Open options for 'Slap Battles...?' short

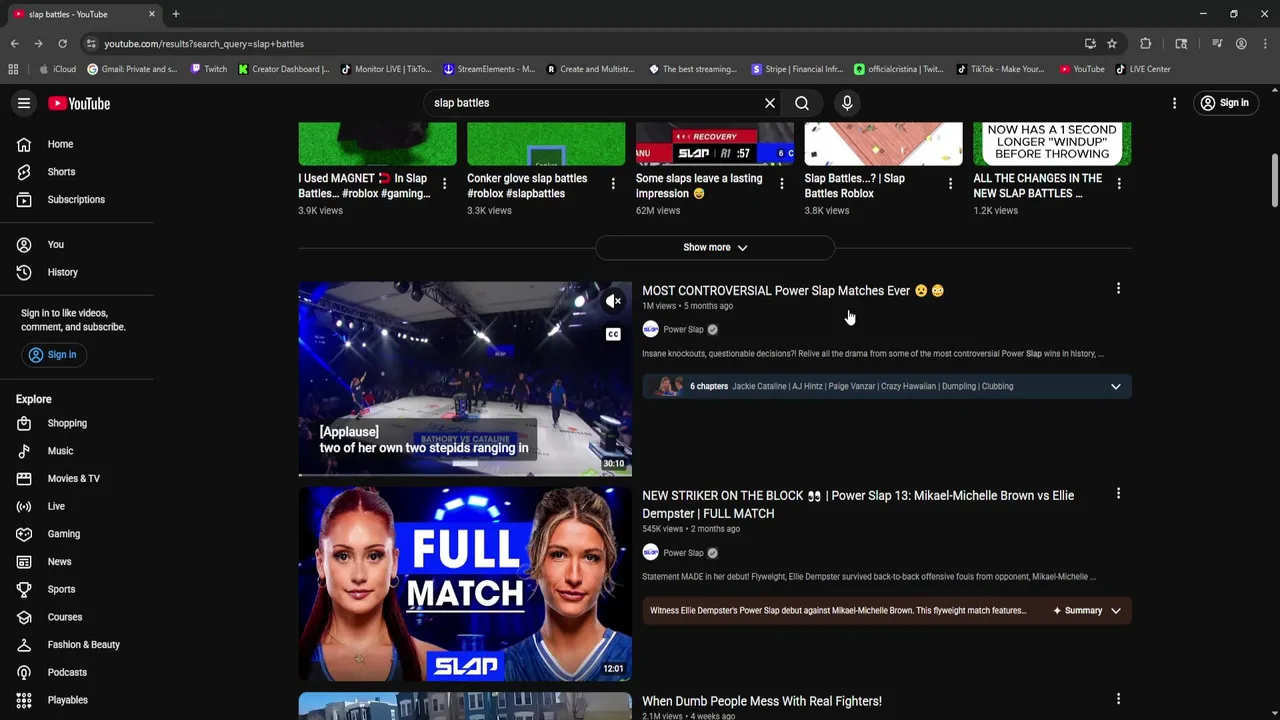[x=950, y=184]
